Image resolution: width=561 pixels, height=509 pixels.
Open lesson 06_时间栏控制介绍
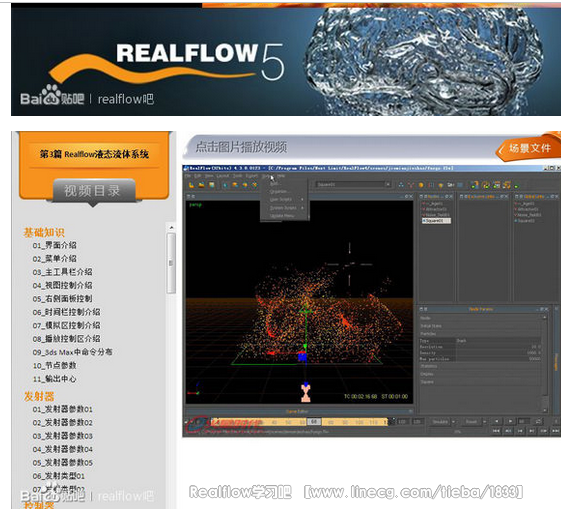click(x=66, y=312)
